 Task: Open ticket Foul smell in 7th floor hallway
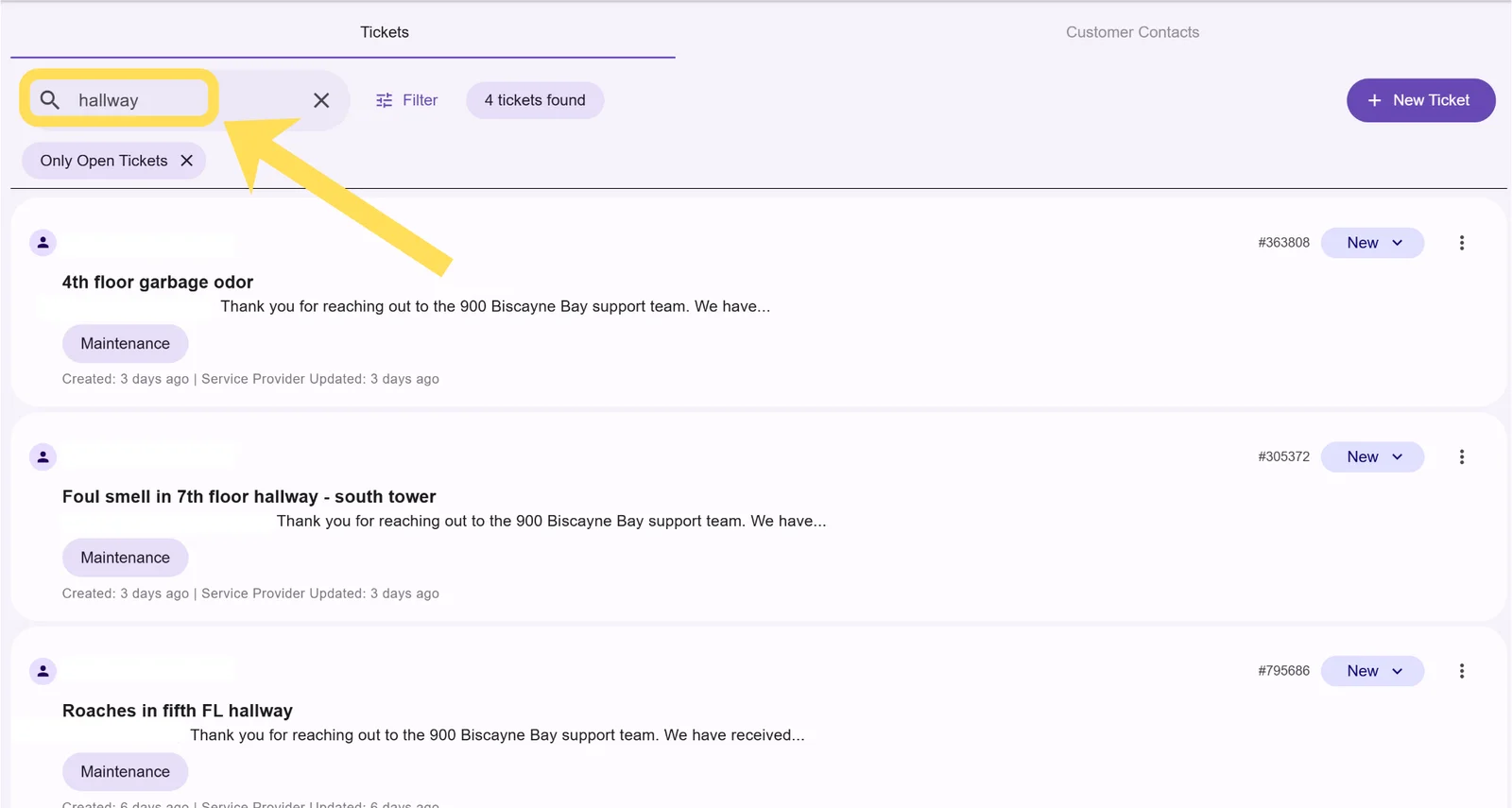pos(249,496)
